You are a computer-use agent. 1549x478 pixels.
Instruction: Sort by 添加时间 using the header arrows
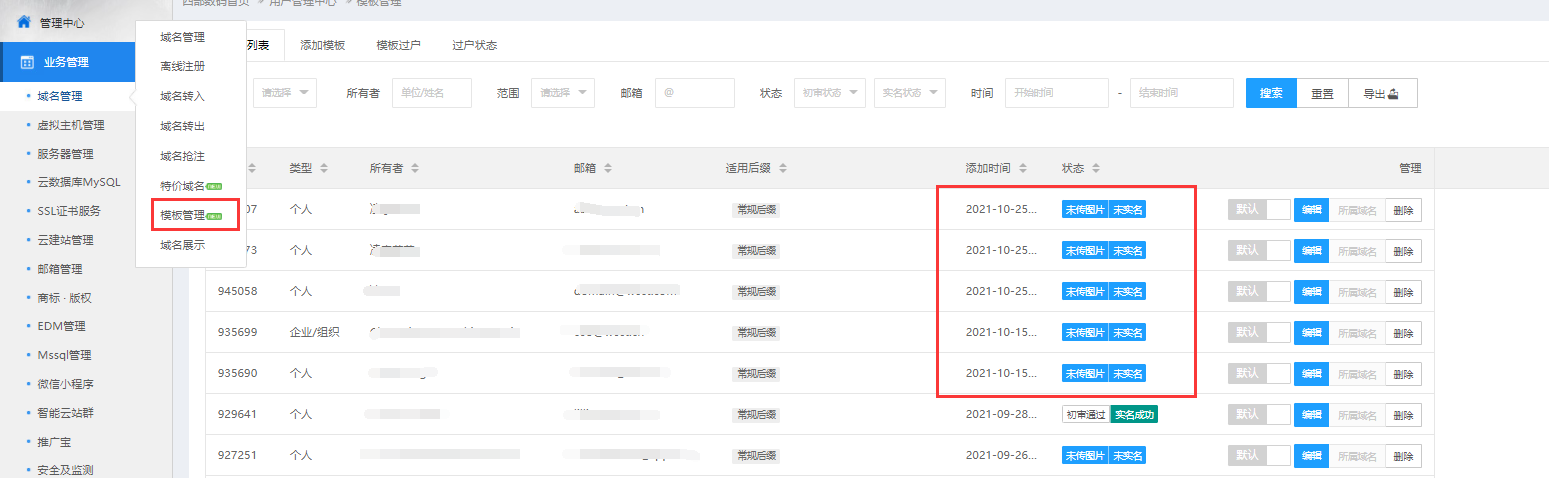tap(1023, 168)
